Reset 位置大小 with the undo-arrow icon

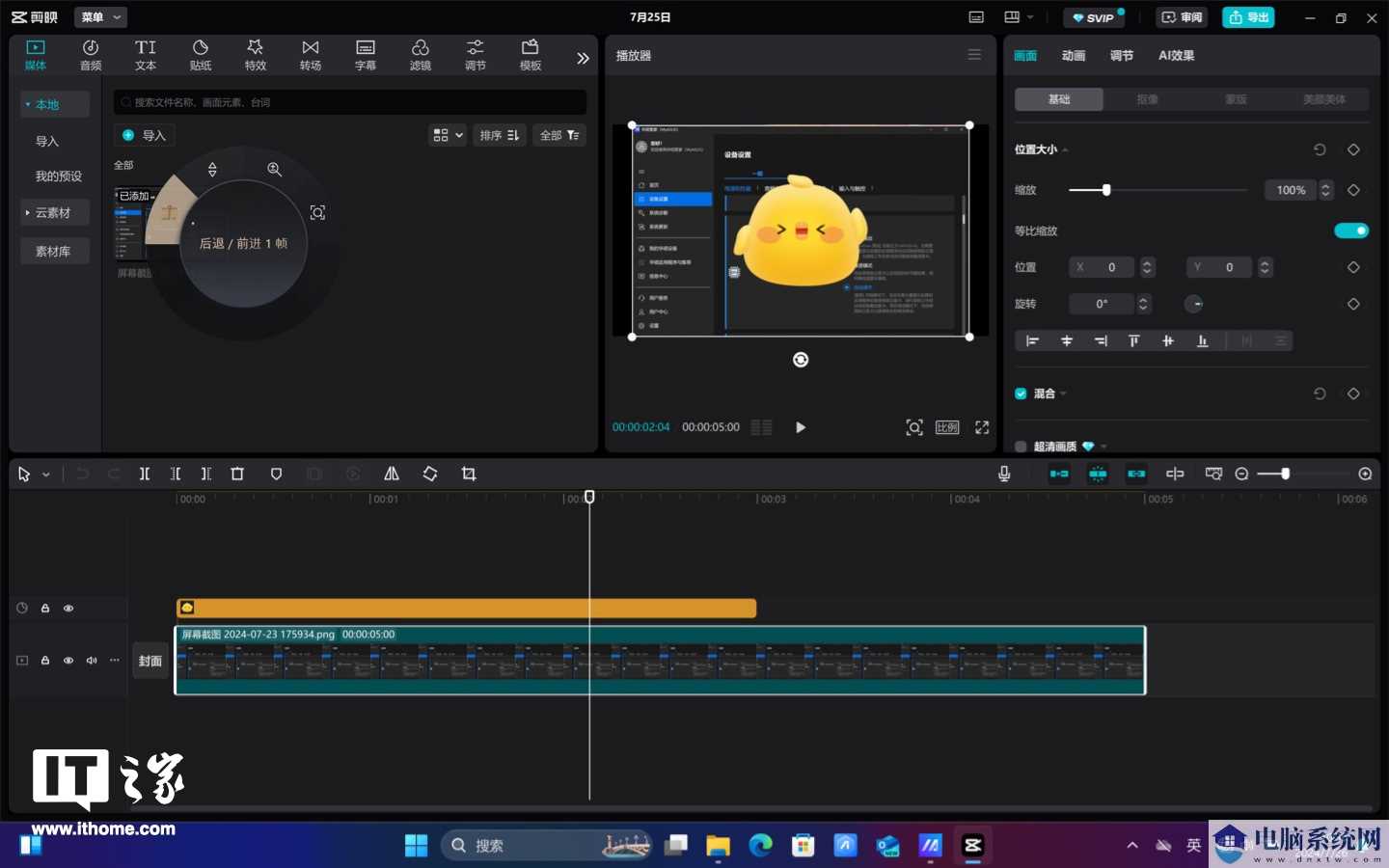point(1320,149)
